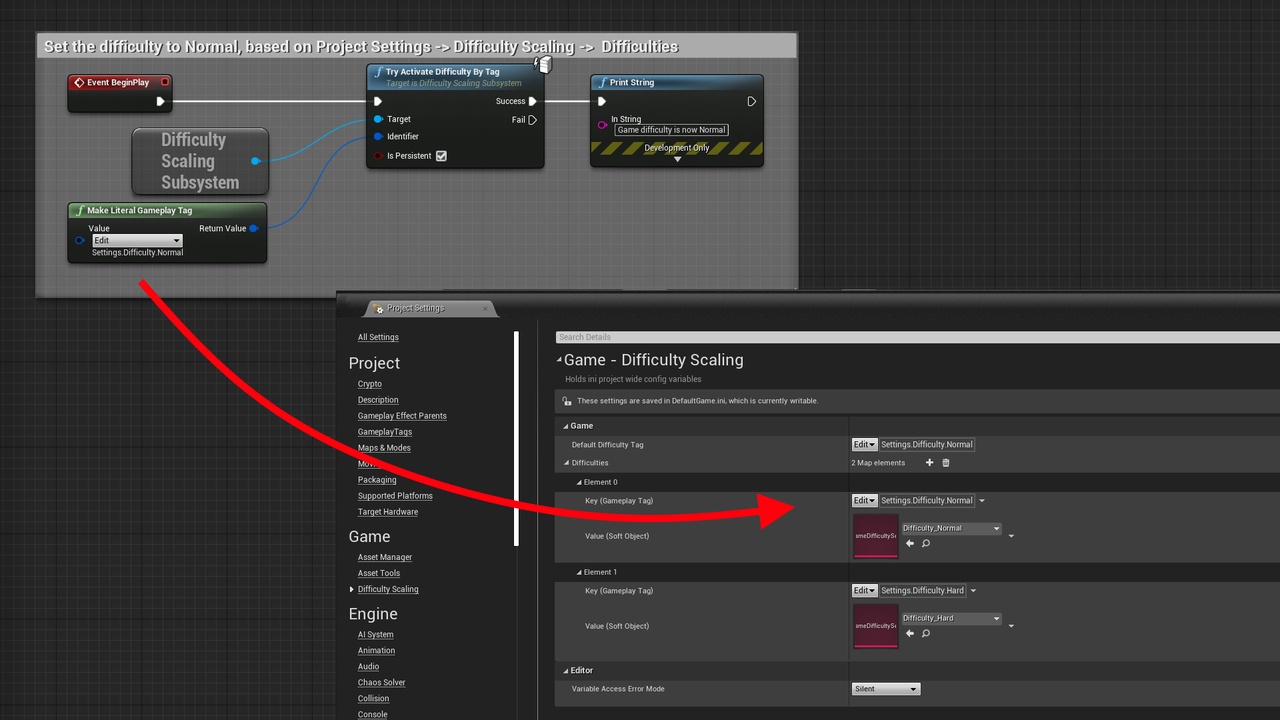Screen dimensions: 1280x720
Task: Click the In String text field
Action: pyautogui.click(x=671, y=130)
